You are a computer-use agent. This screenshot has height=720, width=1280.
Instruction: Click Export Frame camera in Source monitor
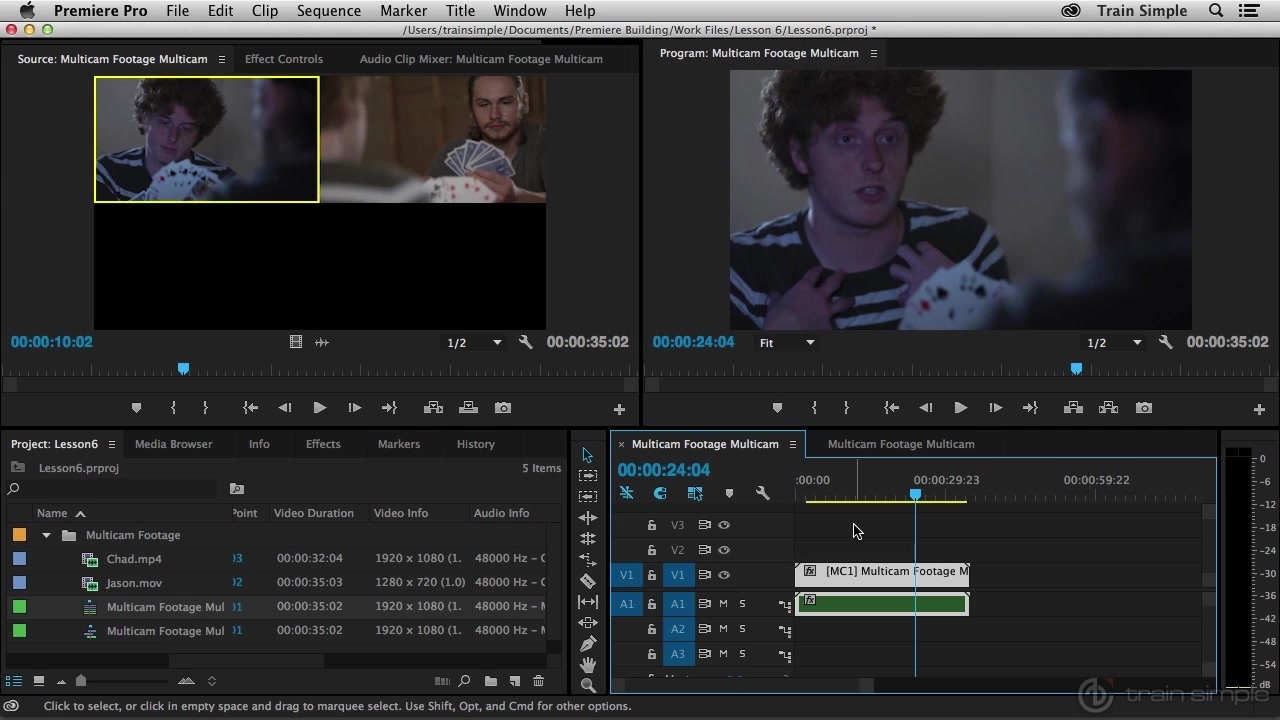(503, 408)
